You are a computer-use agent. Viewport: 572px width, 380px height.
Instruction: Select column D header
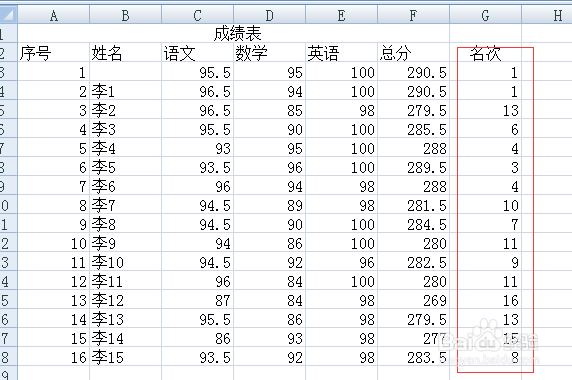269,15
